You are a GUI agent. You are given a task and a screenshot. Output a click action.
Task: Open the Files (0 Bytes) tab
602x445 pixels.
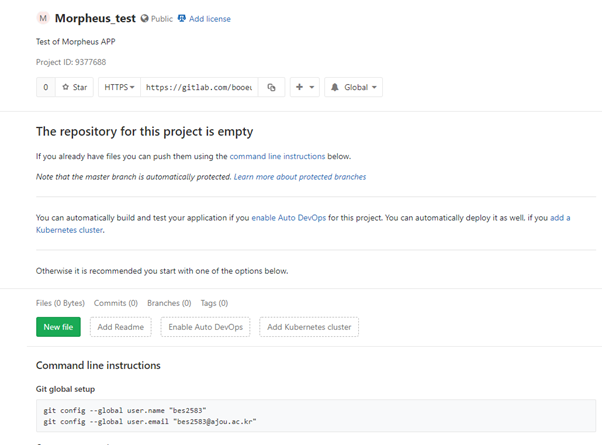pyautogui.click(x=61, y=303)
